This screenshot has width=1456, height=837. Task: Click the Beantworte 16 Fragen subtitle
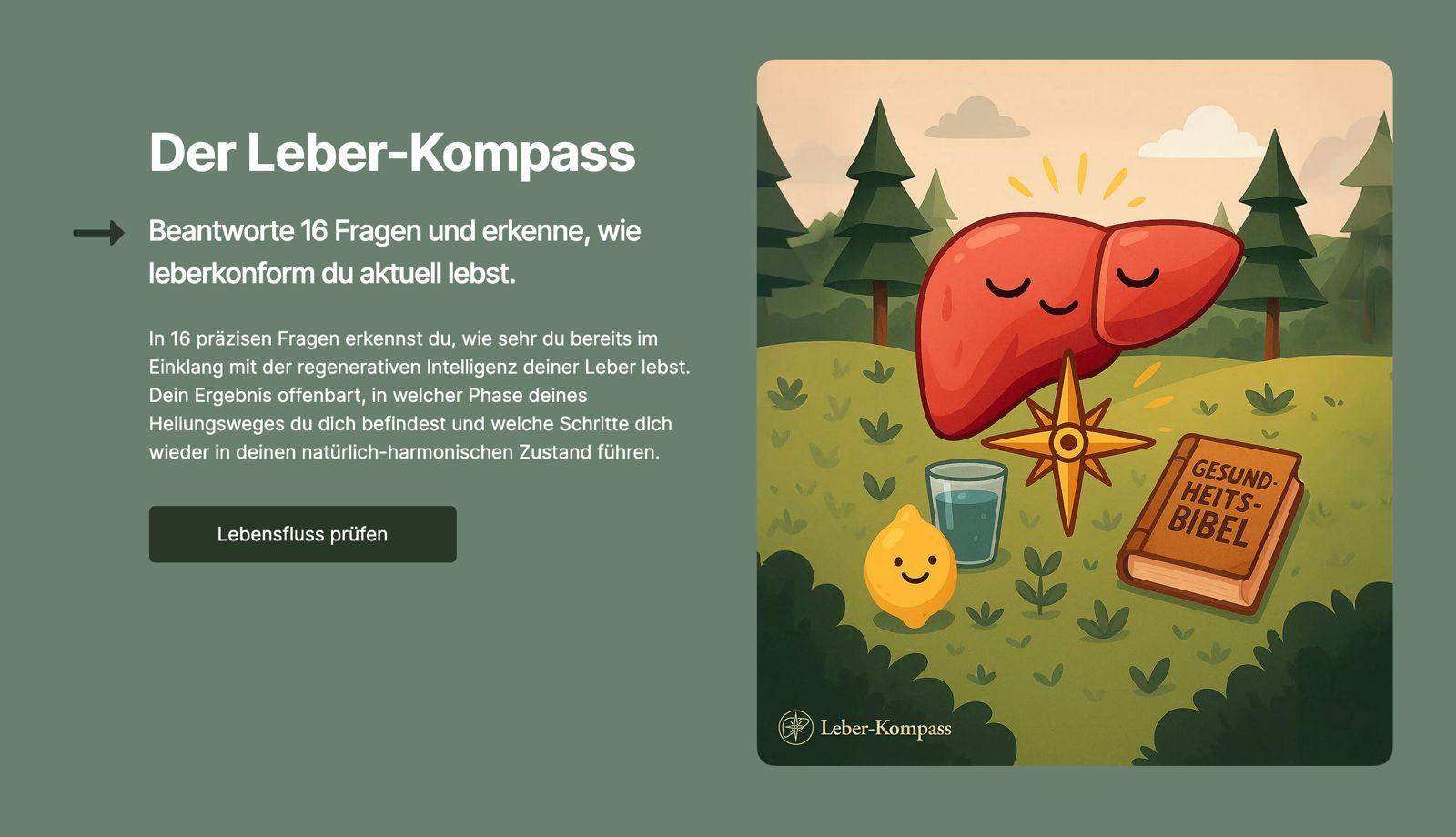coord(395,252)
